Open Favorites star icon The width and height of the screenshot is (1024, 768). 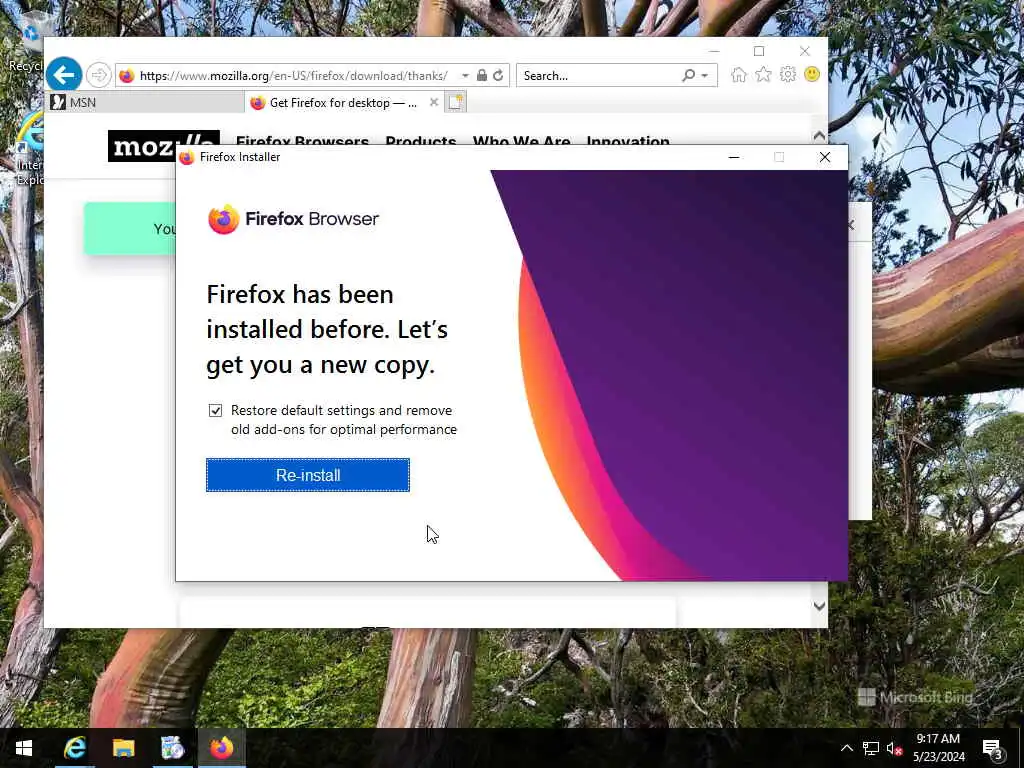click(763, 75)
